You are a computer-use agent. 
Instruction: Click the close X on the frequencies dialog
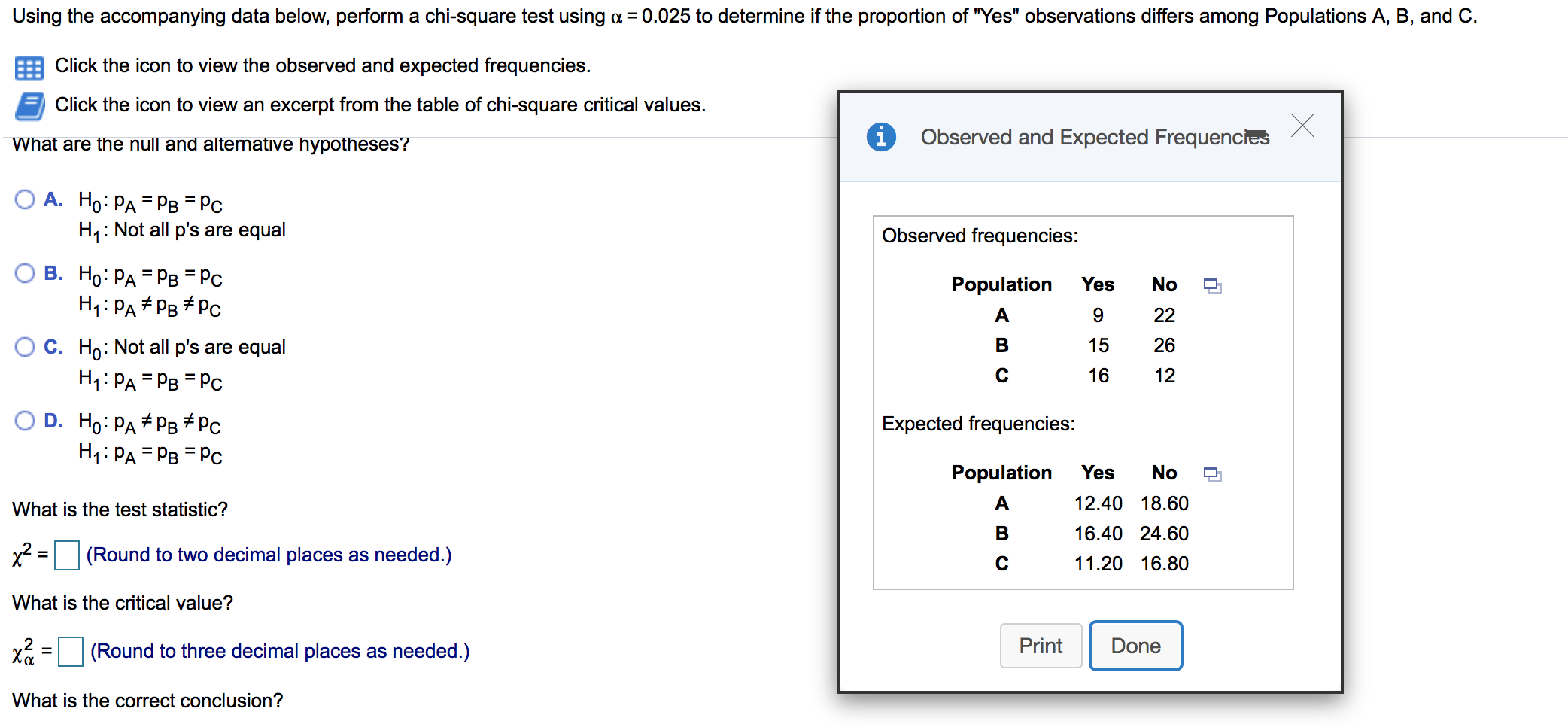click(1302, 126)
